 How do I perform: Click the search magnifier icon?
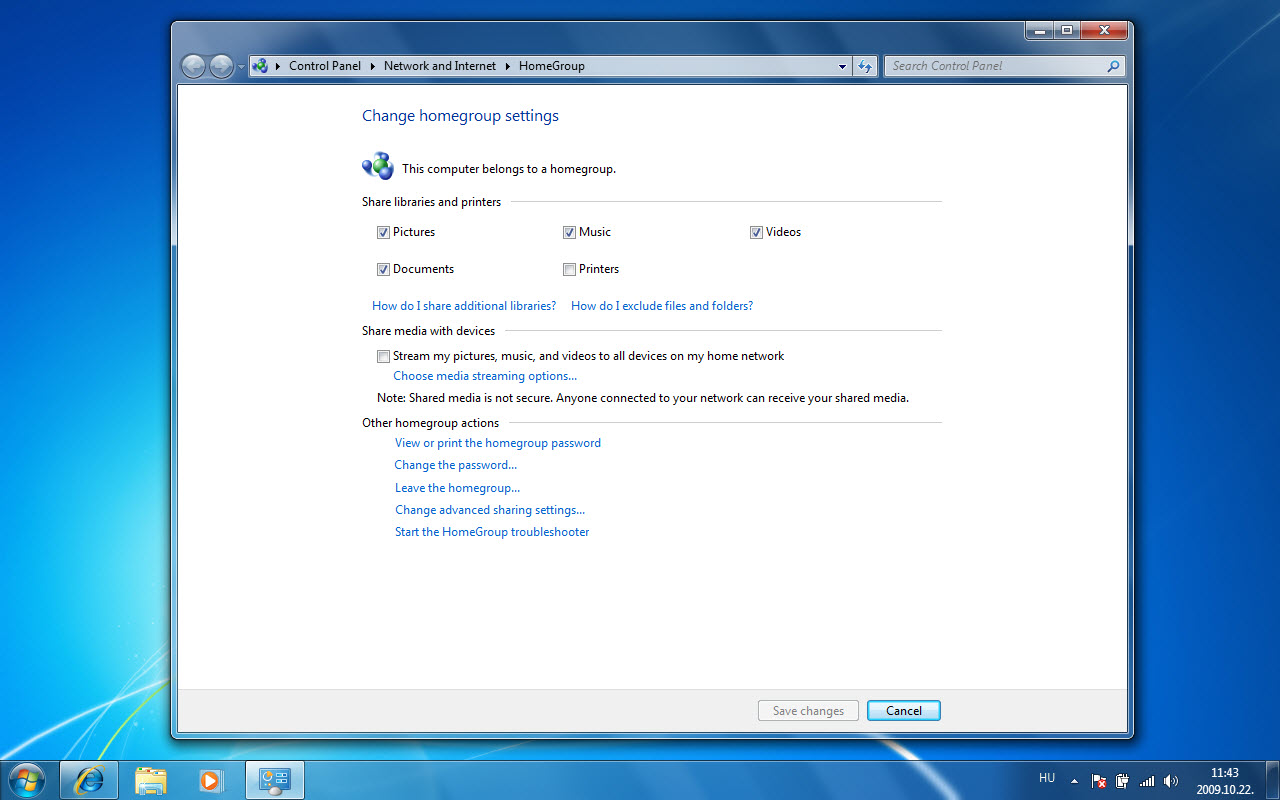point(1113,66)
